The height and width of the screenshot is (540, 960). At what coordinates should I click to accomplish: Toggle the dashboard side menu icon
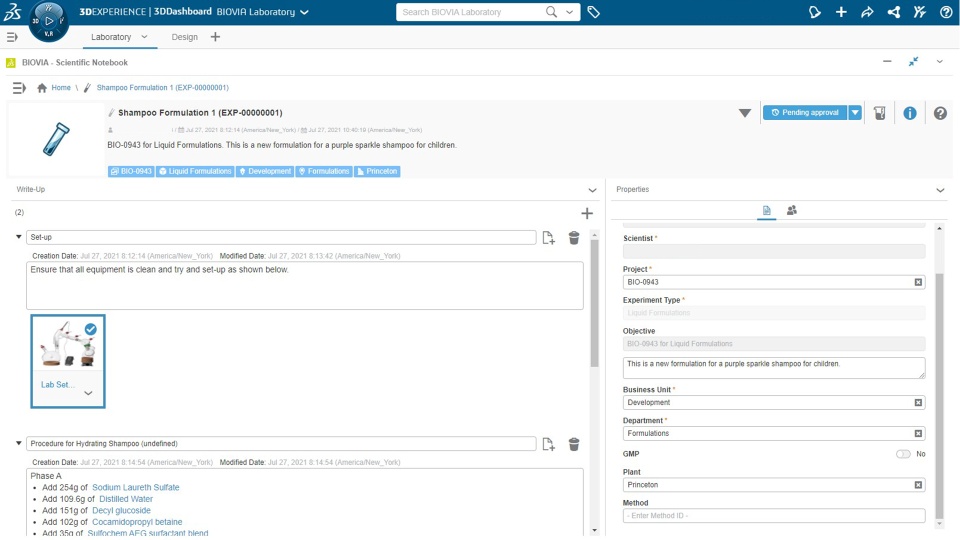tap(12, 37)
